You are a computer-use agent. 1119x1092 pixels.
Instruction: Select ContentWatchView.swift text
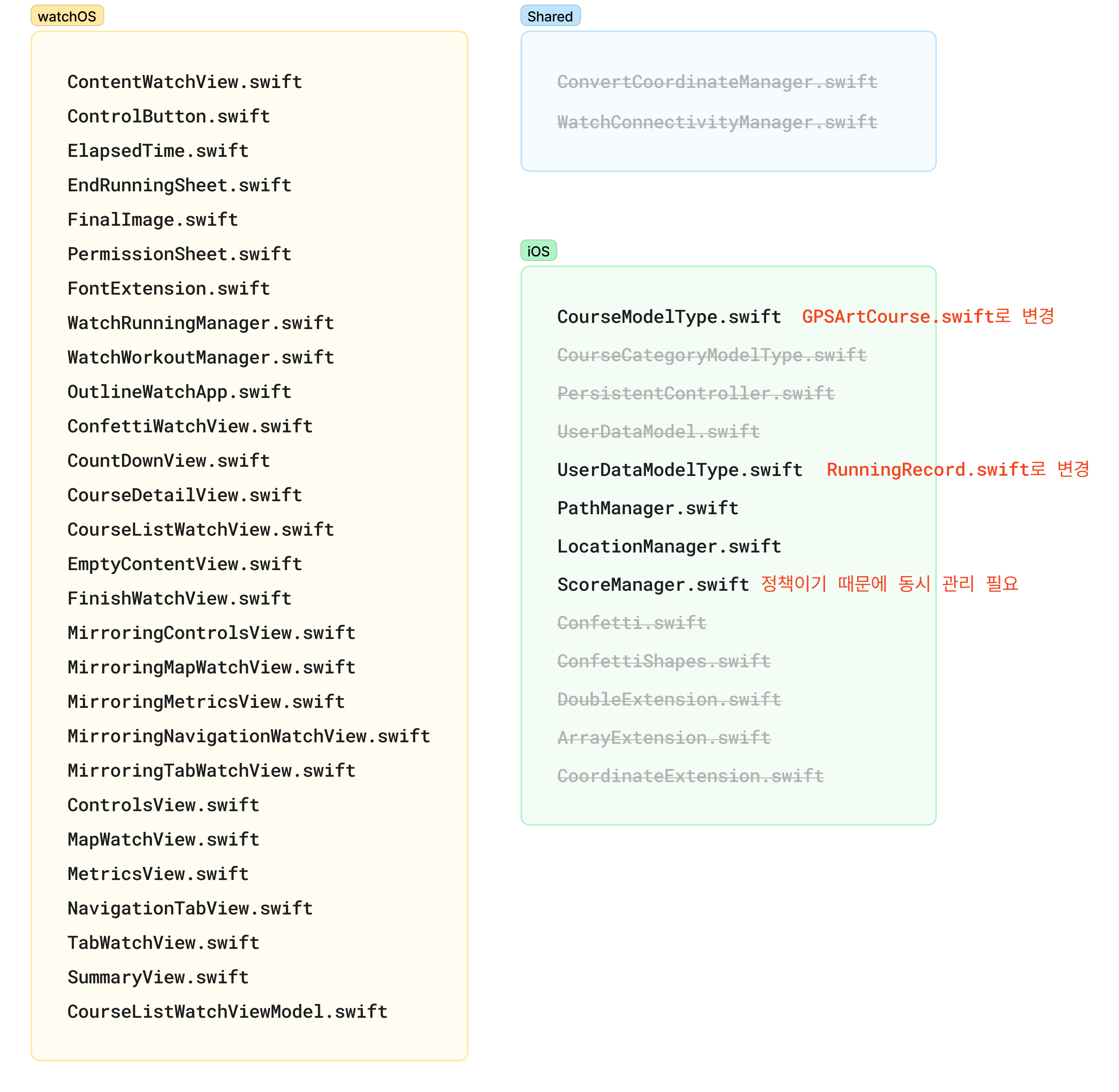click(x=184, y=81)
